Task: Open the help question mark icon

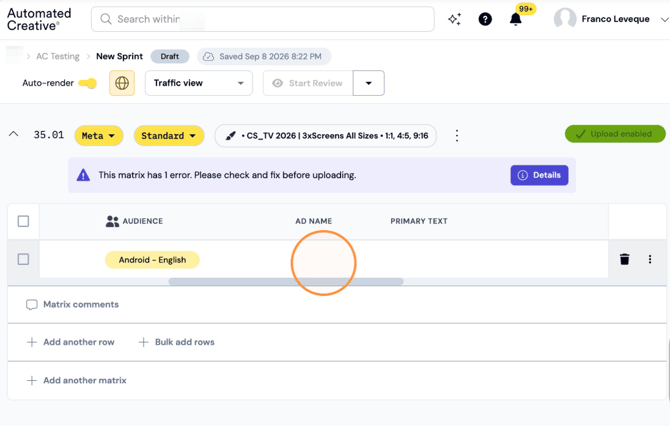Action: (x=485, y=19)
